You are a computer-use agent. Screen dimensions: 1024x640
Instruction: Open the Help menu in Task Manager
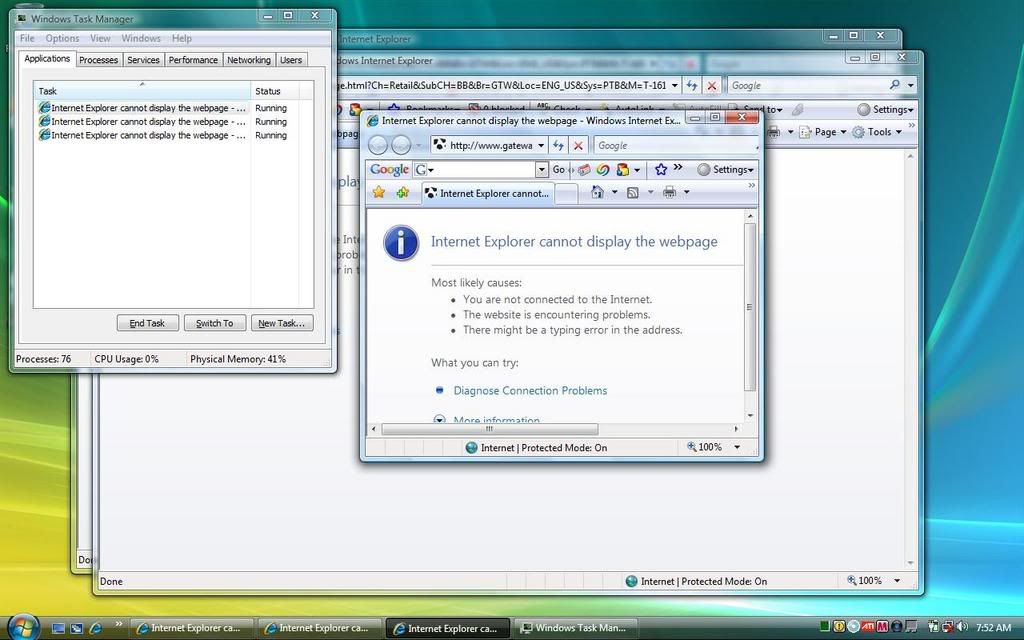[x=182, y=38]
